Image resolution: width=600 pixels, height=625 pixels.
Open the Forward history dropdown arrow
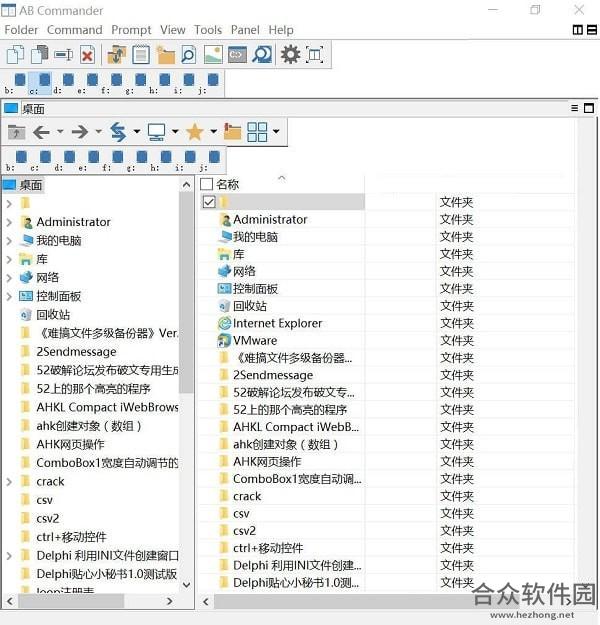(x=98, y=131)
